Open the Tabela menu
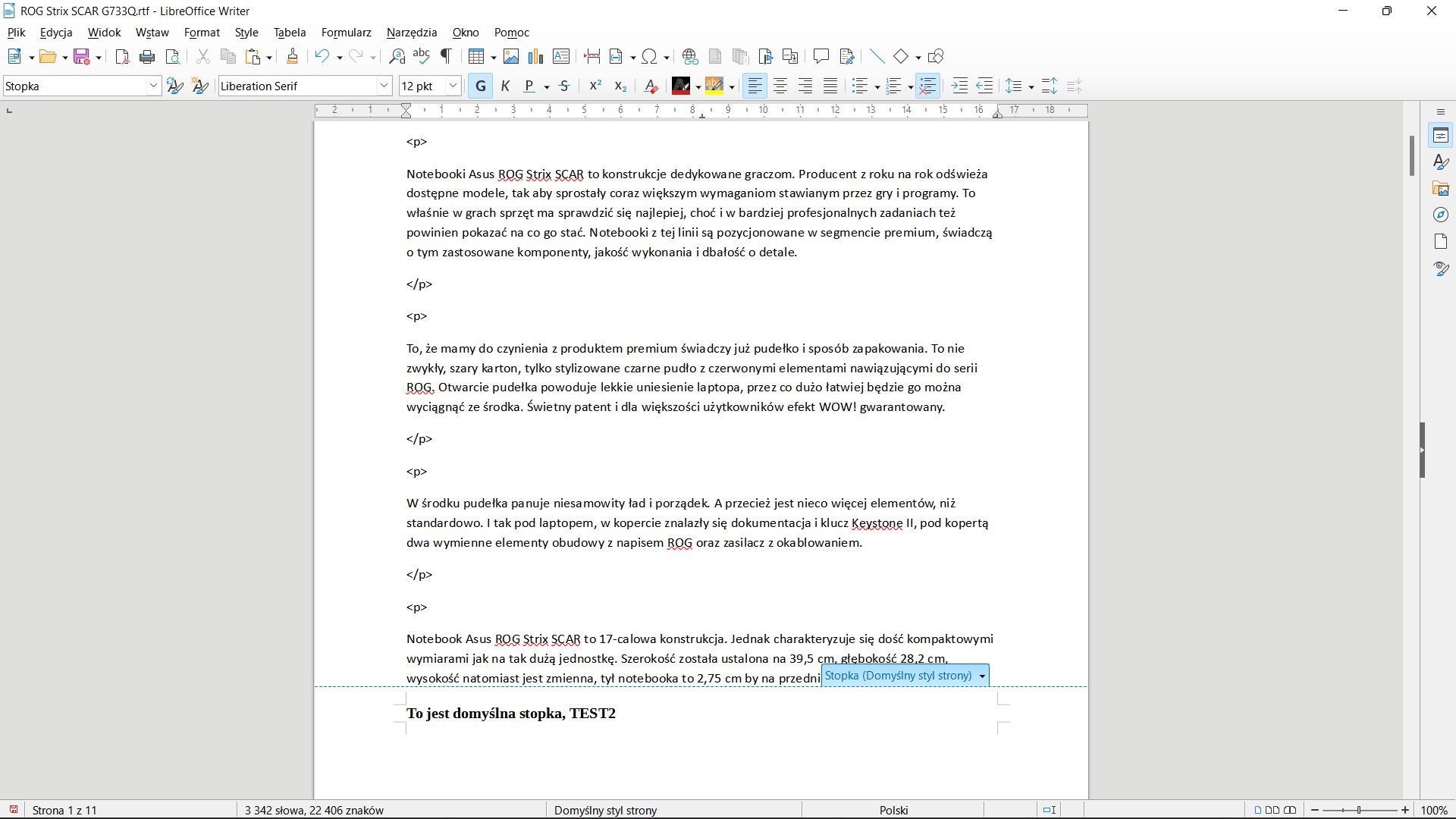This screenshot has height=819, width=1456. [289, 33]
